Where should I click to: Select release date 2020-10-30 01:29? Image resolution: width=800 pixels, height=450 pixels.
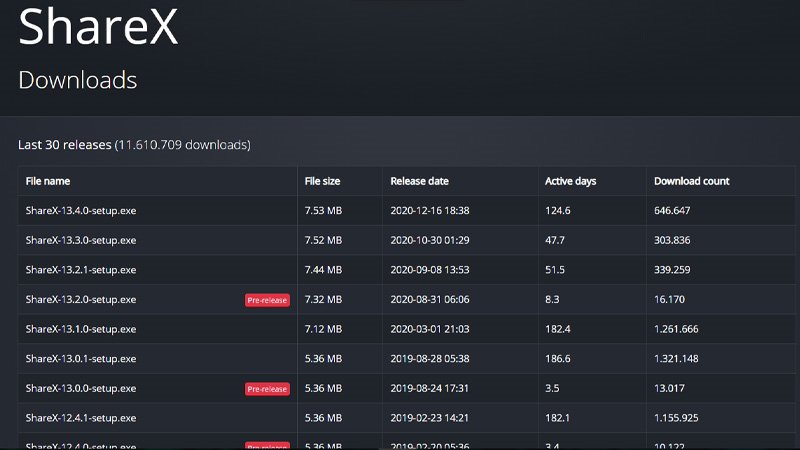pos(430,240)
